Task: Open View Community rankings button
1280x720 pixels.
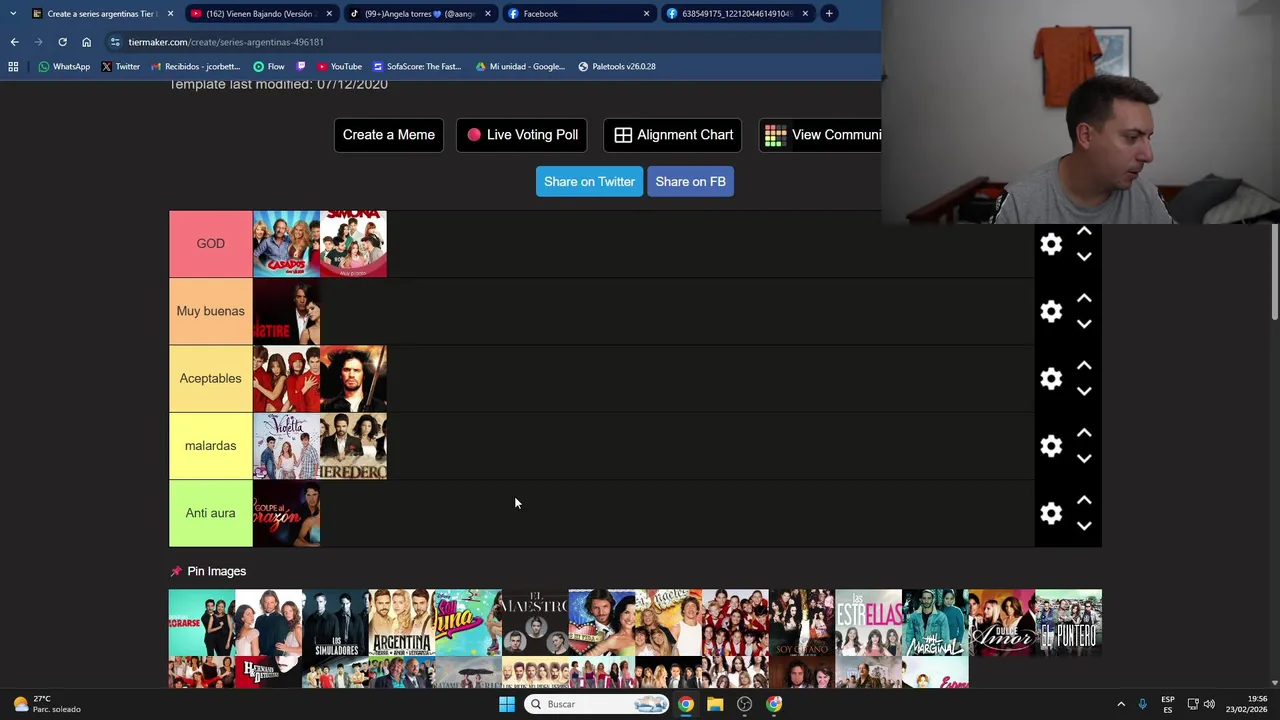Action: click(821, 135)
